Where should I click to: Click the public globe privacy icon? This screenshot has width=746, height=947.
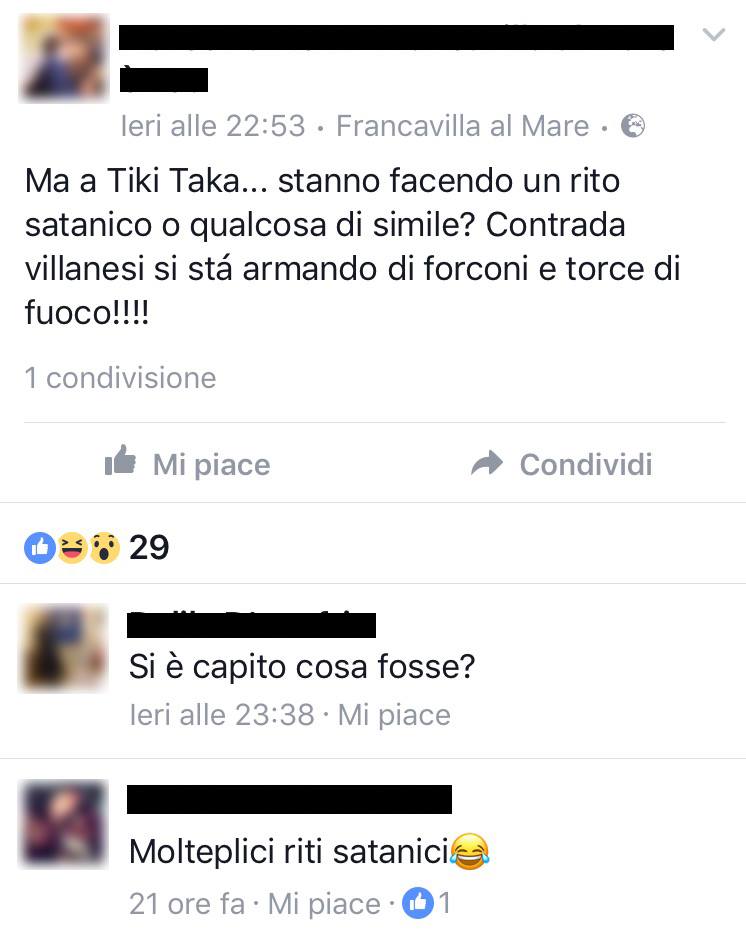point(632,126)
